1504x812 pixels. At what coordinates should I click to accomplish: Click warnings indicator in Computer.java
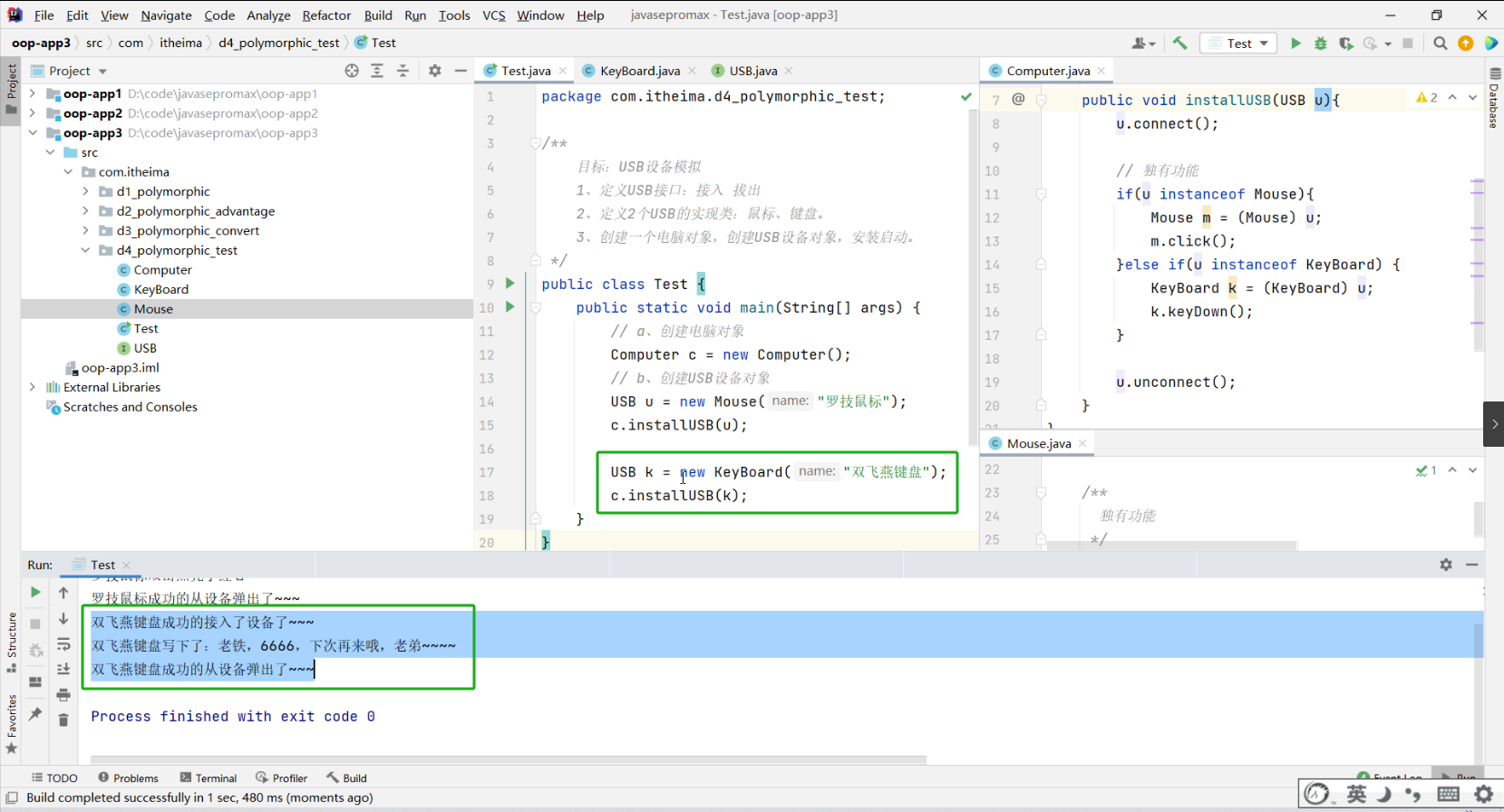[1427, 98]
